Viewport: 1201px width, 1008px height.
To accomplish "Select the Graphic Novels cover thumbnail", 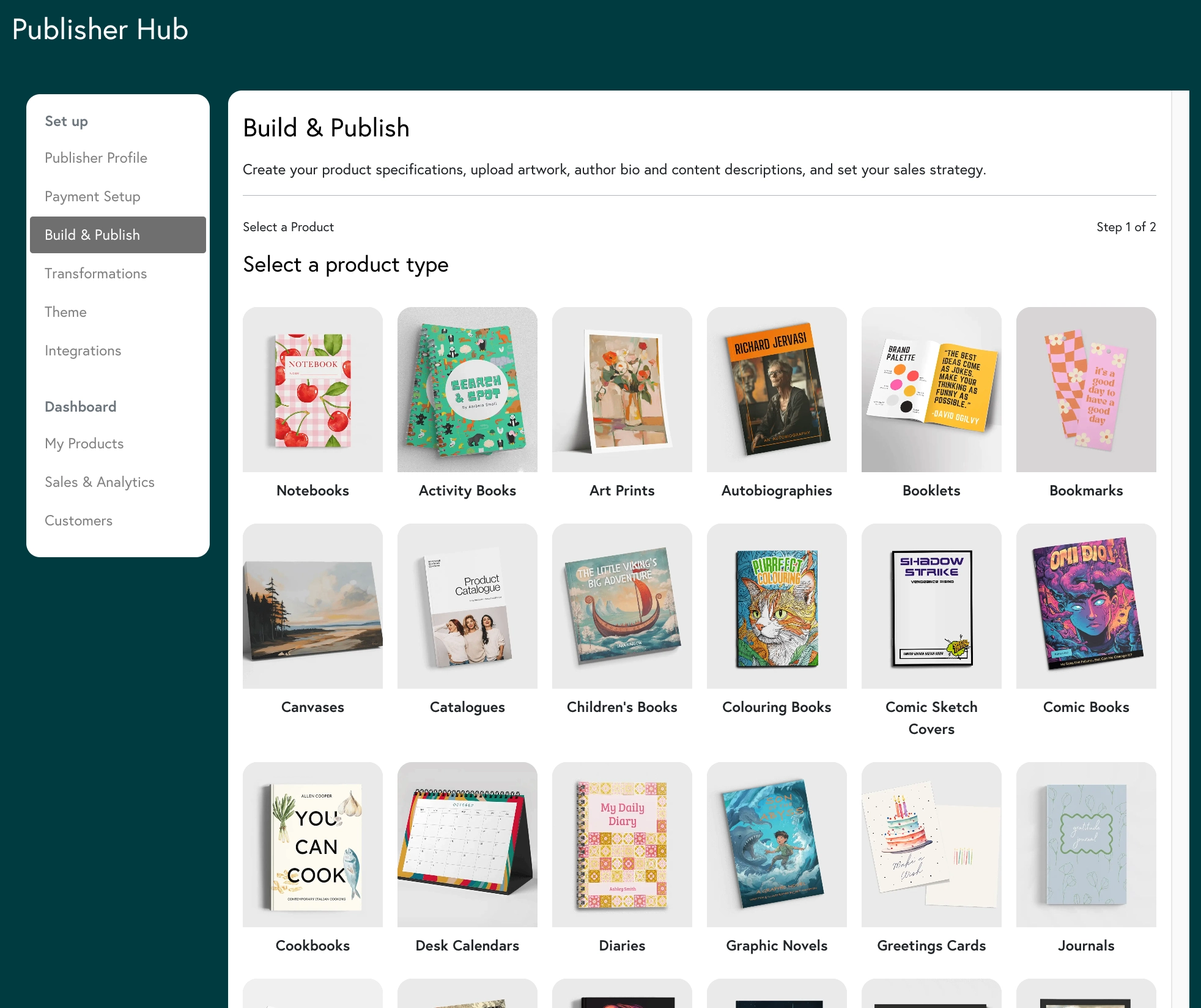I will [x=777, y=845].
